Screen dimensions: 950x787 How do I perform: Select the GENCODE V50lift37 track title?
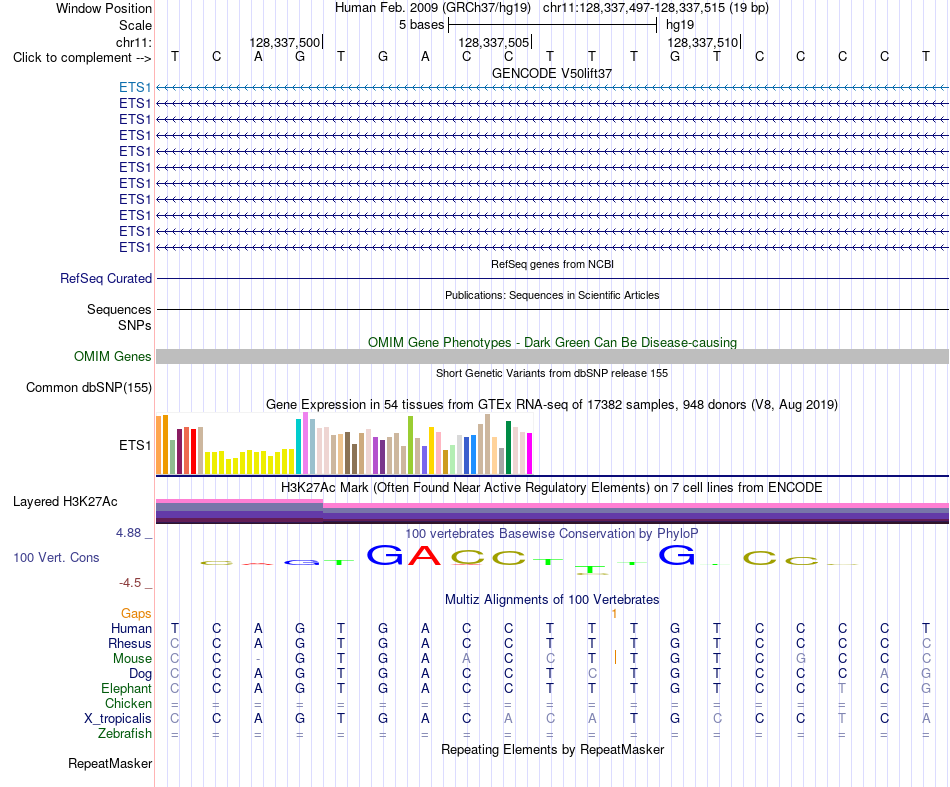coord(552,73)
